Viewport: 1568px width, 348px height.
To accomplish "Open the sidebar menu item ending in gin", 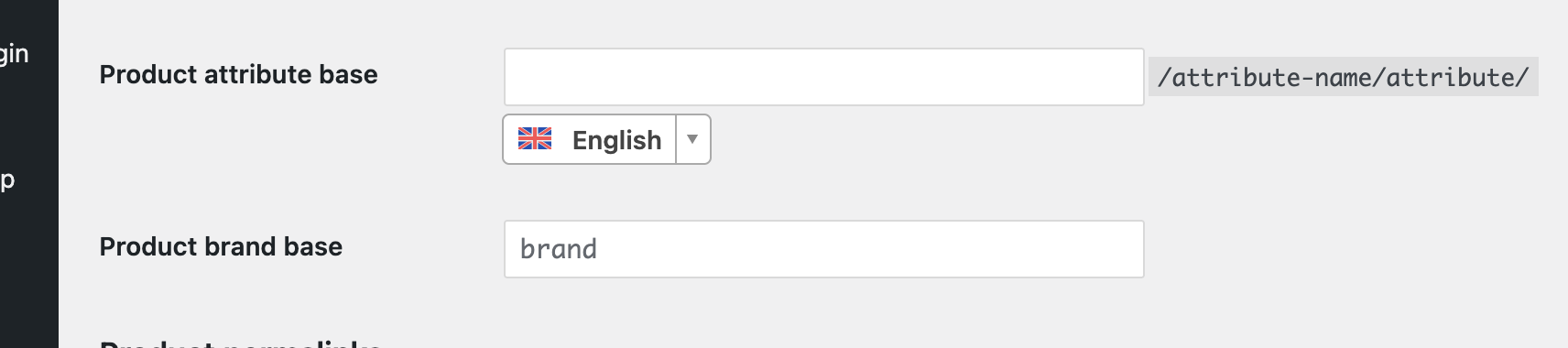I will pos(15,54).
